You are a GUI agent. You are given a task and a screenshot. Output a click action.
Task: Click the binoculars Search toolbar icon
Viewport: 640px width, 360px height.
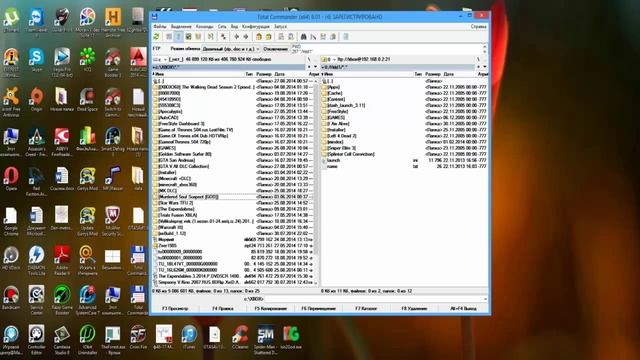pos(303,37)
